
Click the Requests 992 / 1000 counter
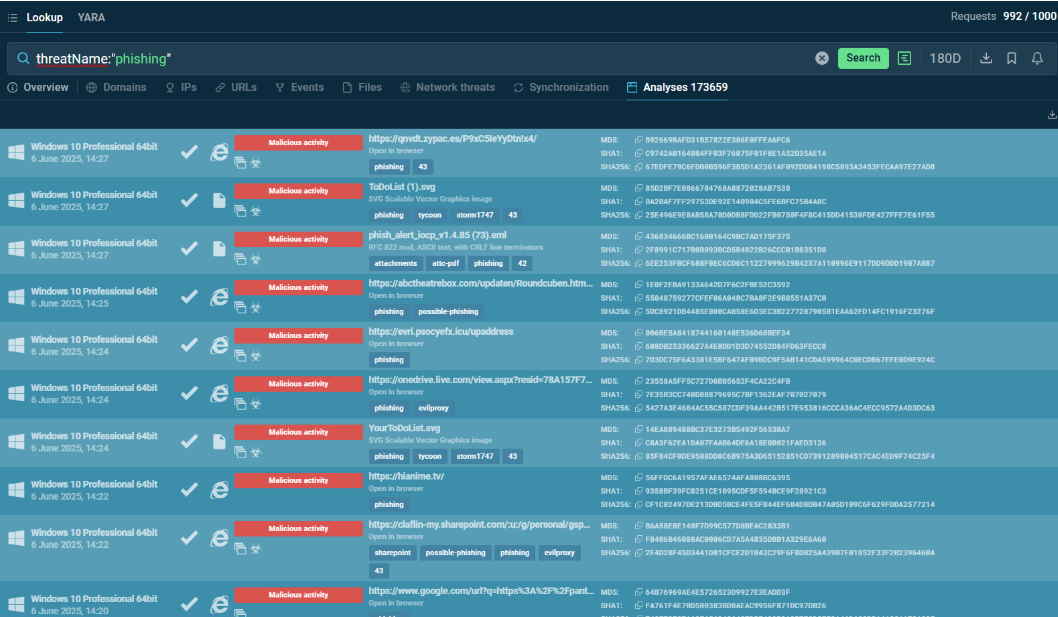point(1003,16)
